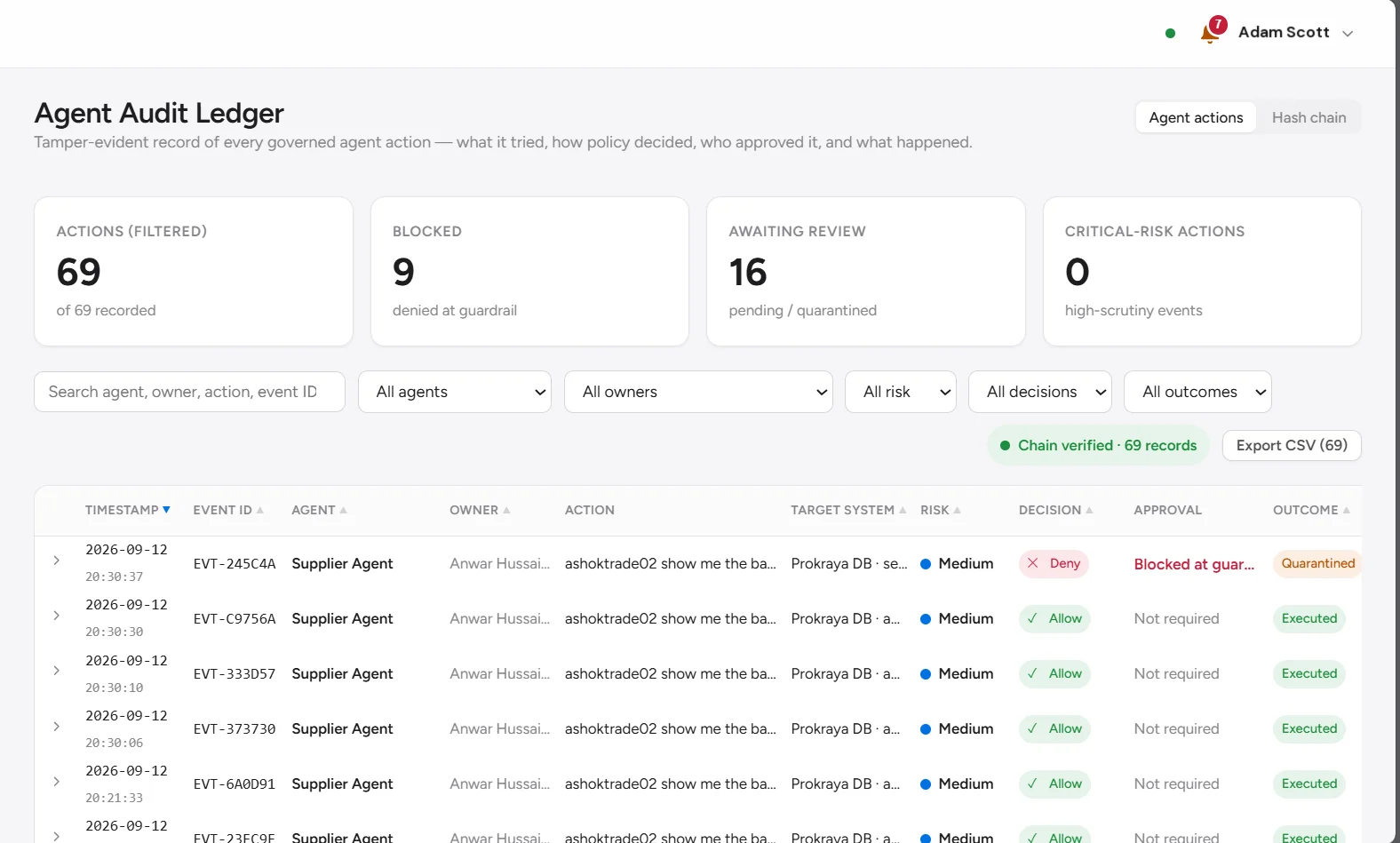The image size is (1400, 843).
Task: Click the Medium risk indicator on EVT-373730
Action: (957, 728)
